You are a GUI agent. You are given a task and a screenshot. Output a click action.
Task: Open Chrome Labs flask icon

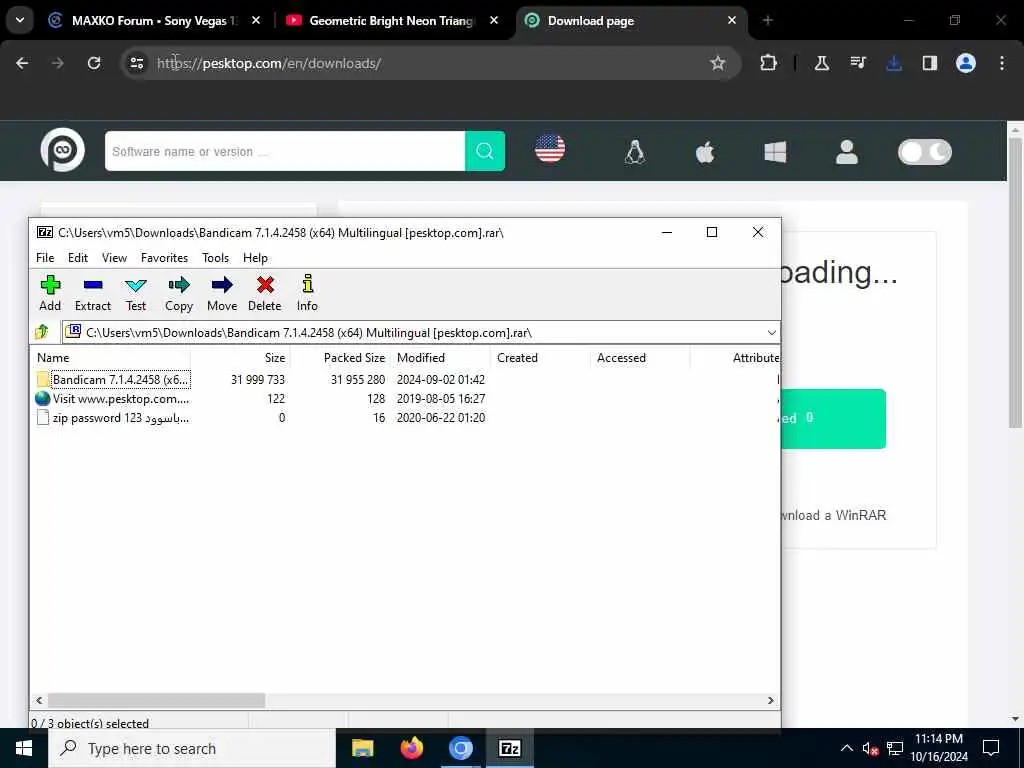(822, 63)
